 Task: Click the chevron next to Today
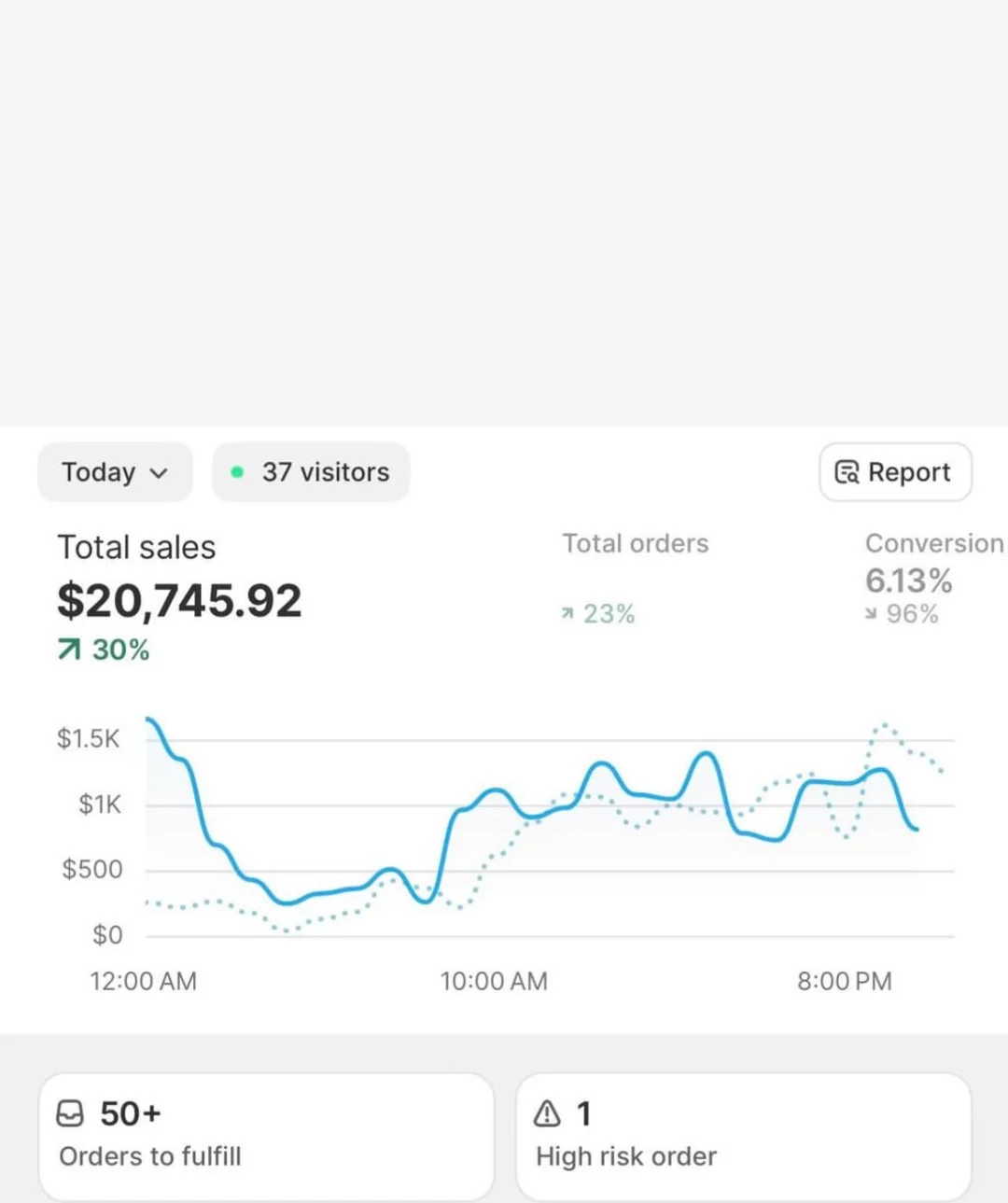[160, 473]
